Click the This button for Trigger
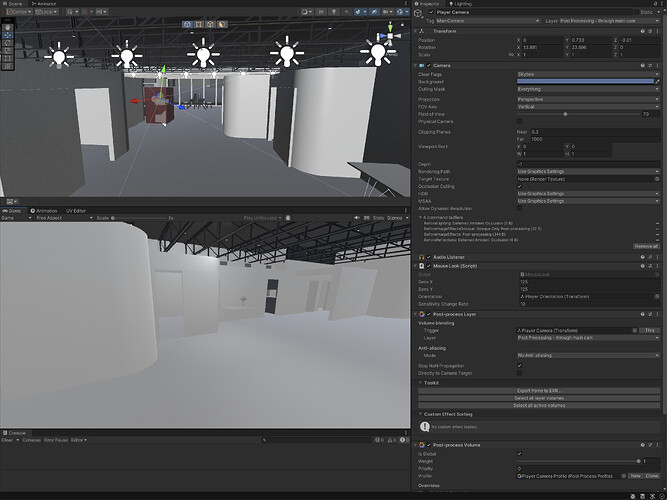The width and height of the screenshot is (667, 500). click(x=650, y=330)
